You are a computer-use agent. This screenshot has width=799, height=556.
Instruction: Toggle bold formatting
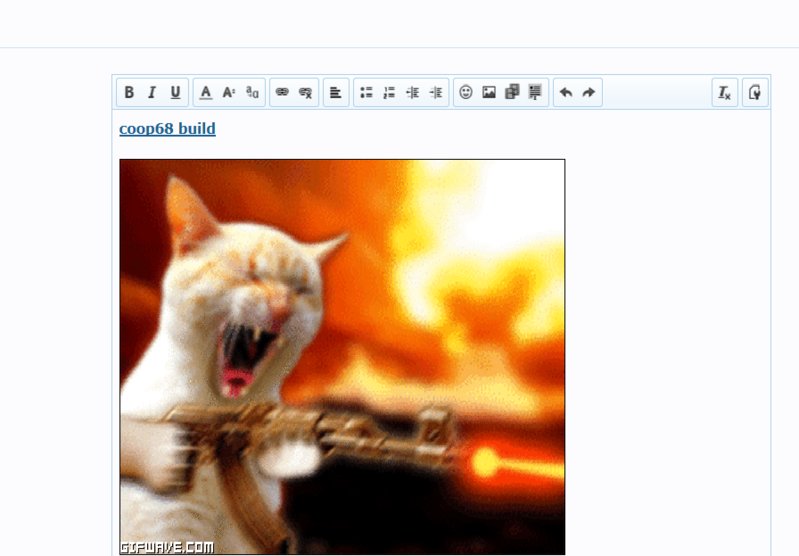point(129,93)
